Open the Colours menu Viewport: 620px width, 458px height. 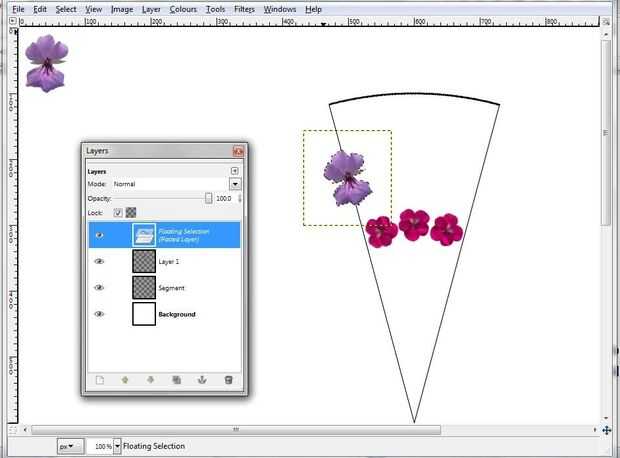pyautogui.click(x=183, y=9)
